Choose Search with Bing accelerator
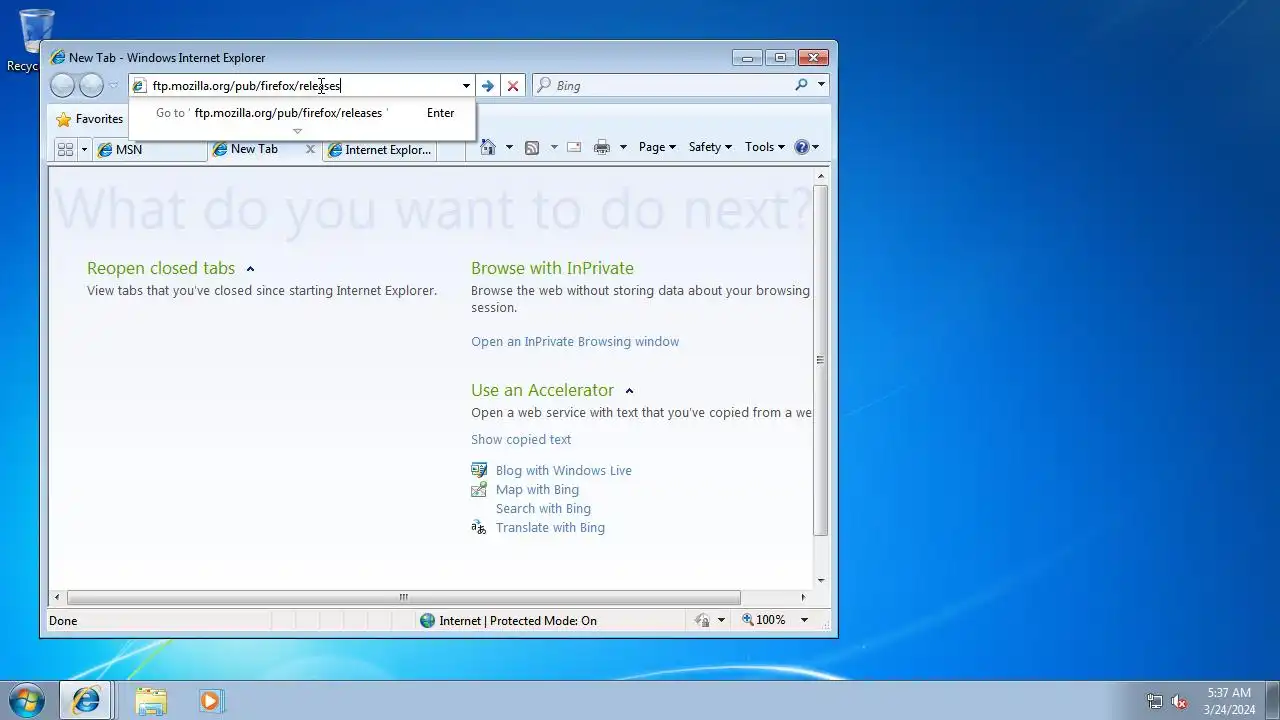 click(x=543, y=509)
